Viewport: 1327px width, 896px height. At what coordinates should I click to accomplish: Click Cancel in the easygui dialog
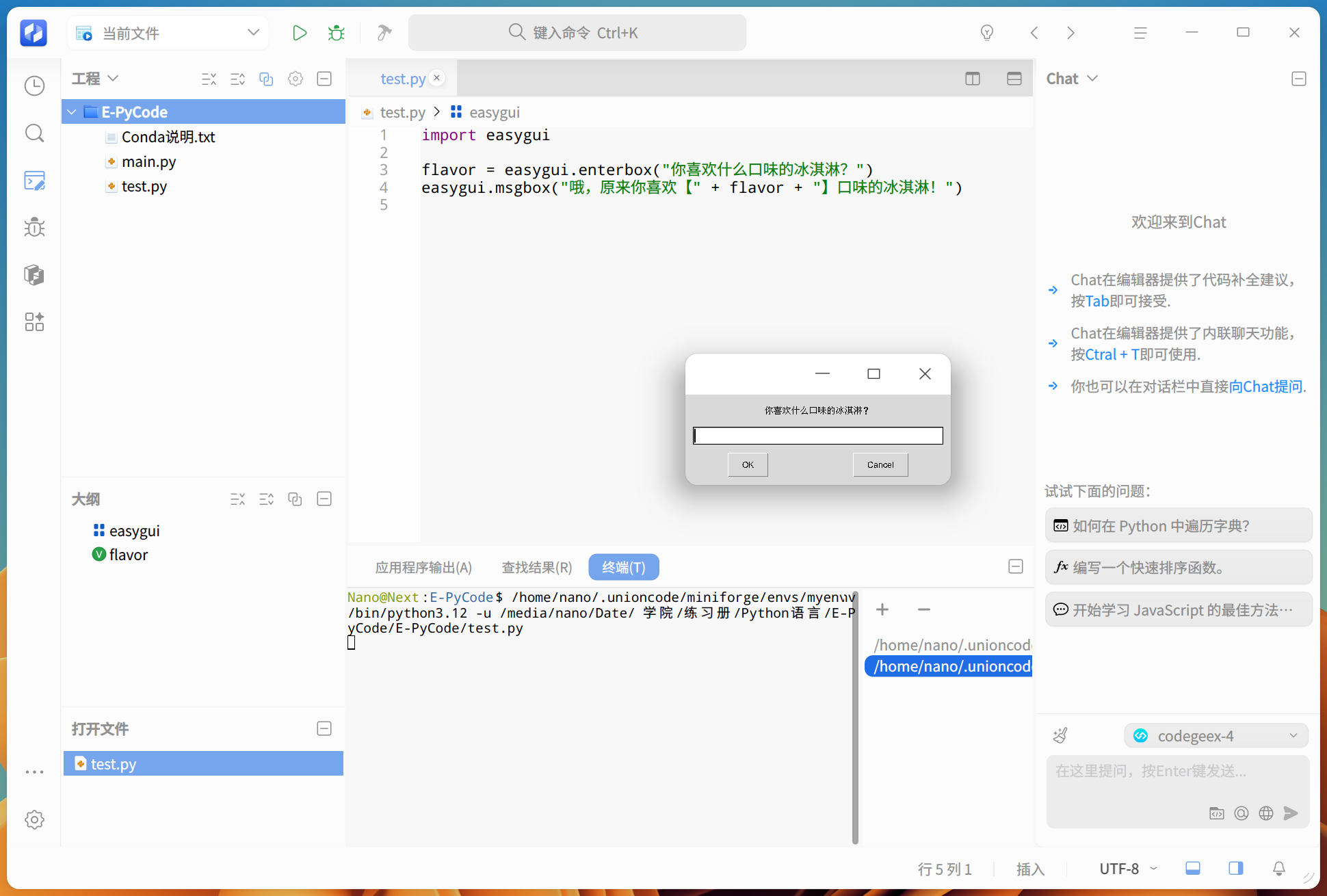(x=880, y=464)
